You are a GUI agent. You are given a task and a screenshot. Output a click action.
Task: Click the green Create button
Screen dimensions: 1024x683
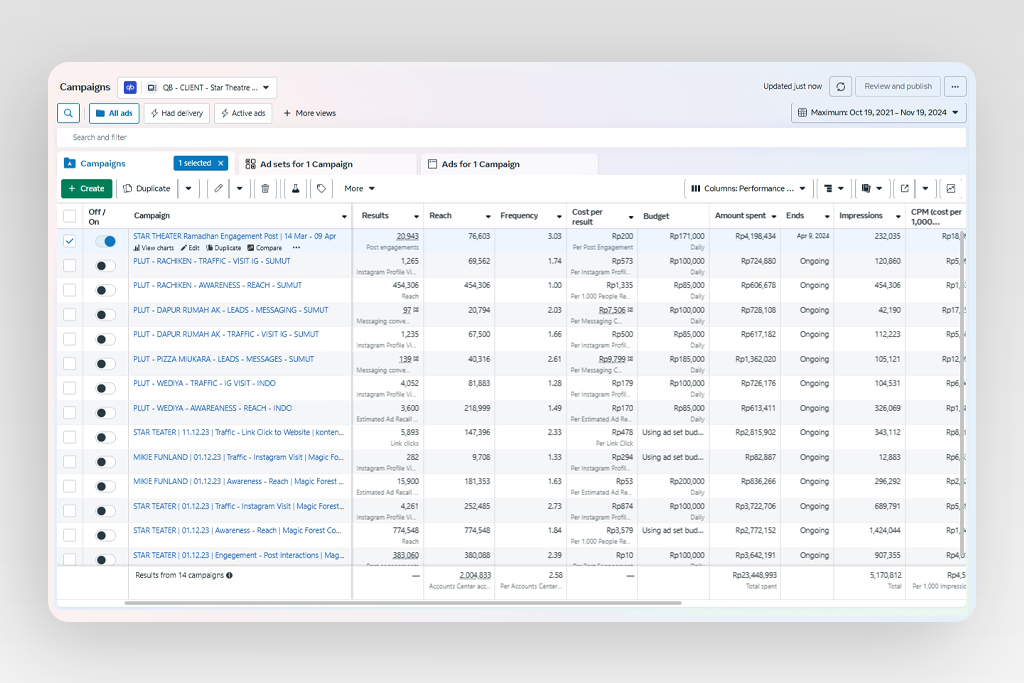(x=86, y=188)
